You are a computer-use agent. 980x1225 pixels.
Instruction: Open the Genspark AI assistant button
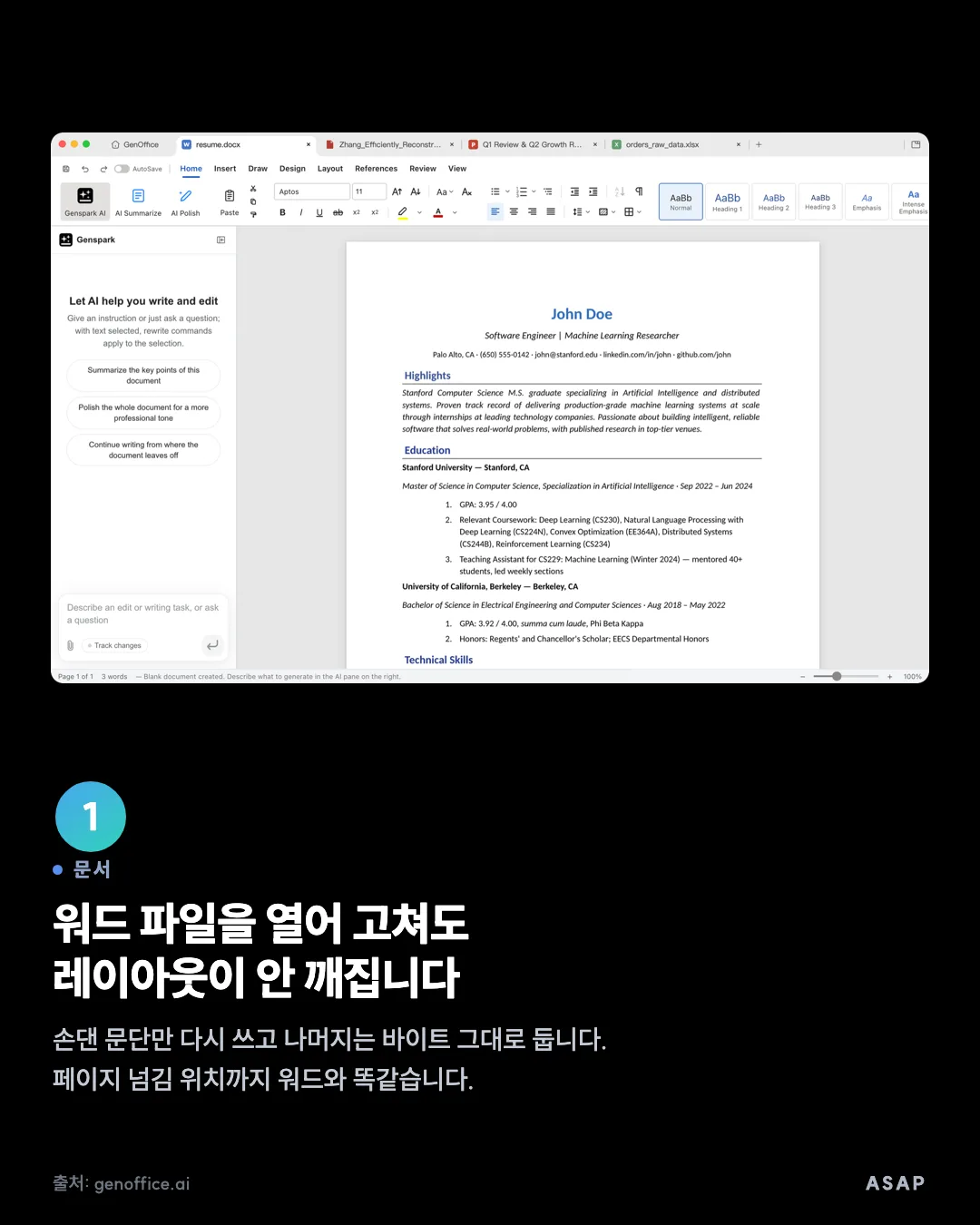point(85,201)
